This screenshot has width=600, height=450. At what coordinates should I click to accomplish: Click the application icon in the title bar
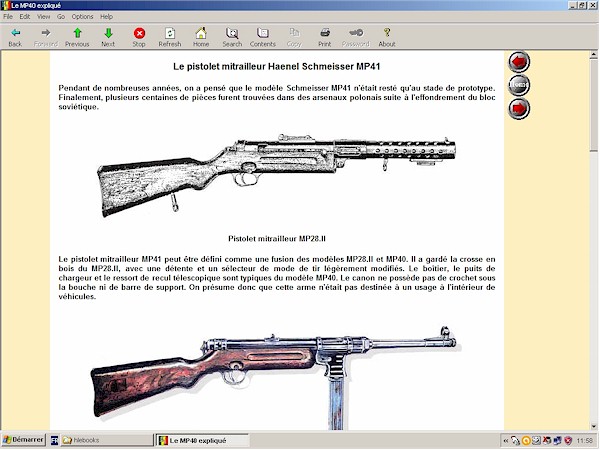(5, 5)
